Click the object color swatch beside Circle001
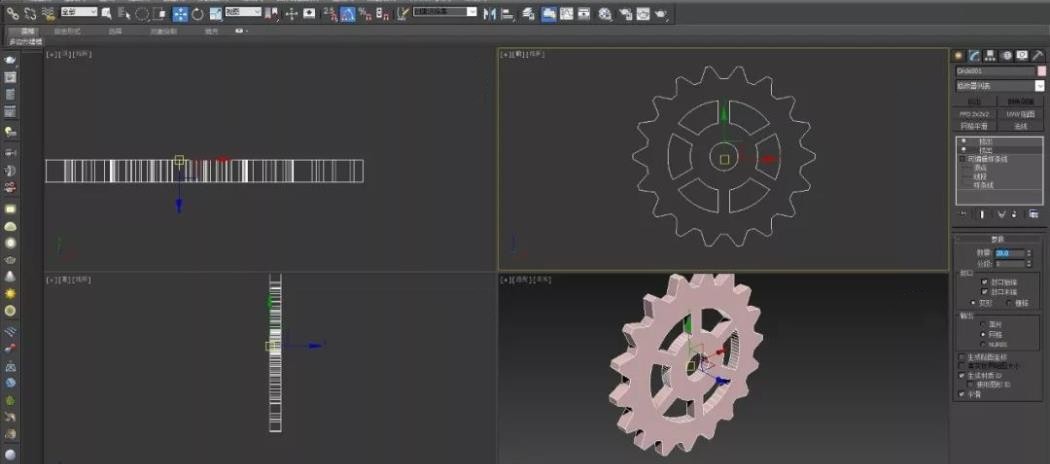This screenshot has width=1050, height=464. click(1040, 71)
